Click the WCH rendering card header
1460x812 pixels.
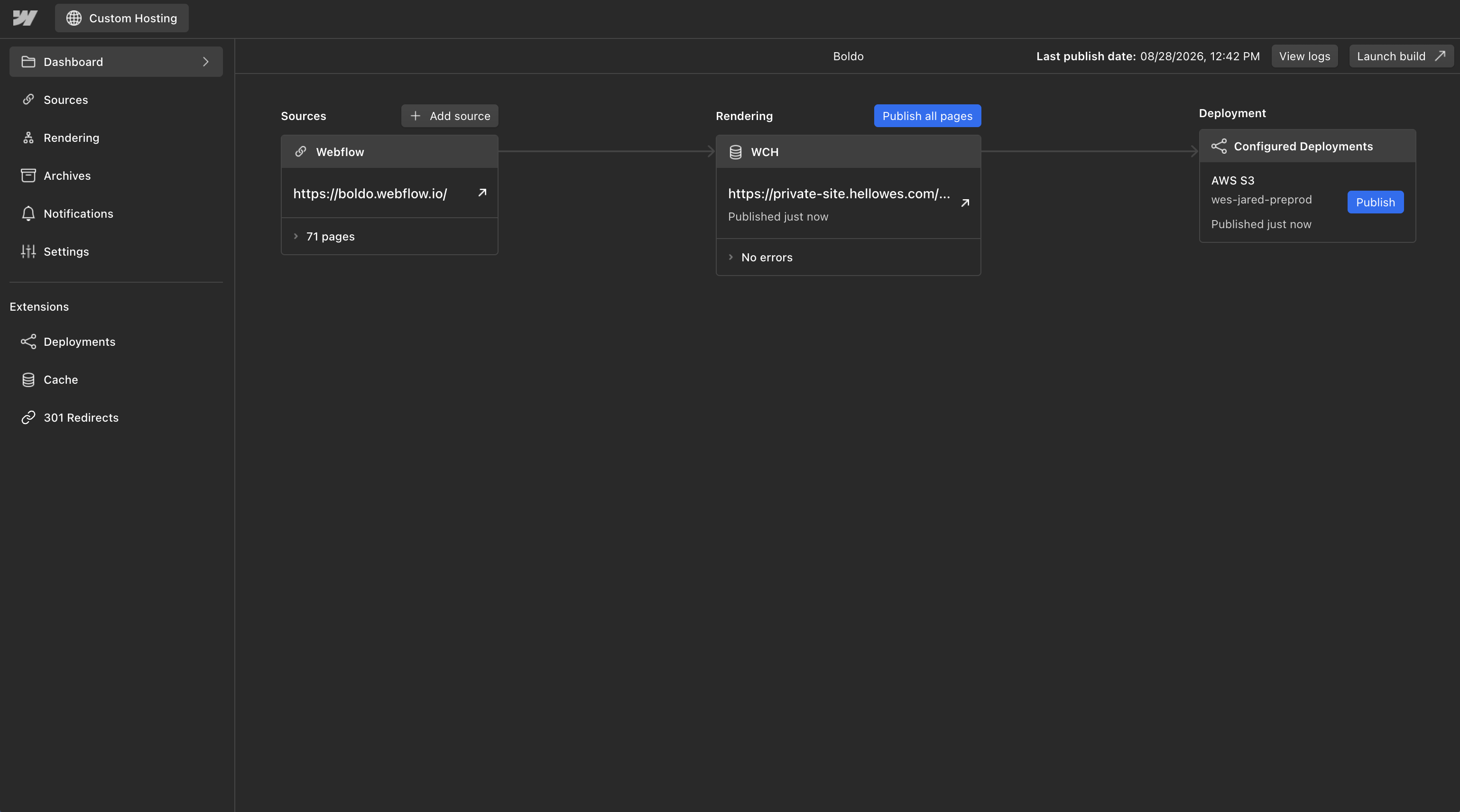click(x=849, y=152)
